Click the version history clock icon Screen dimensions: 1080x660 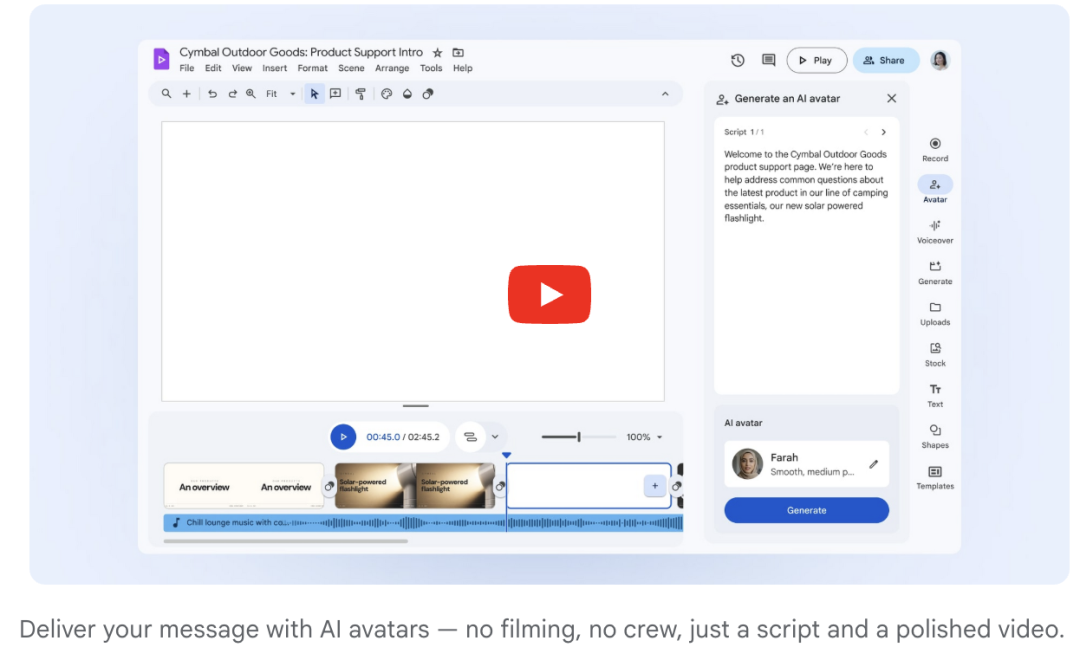tap(738, 60)
